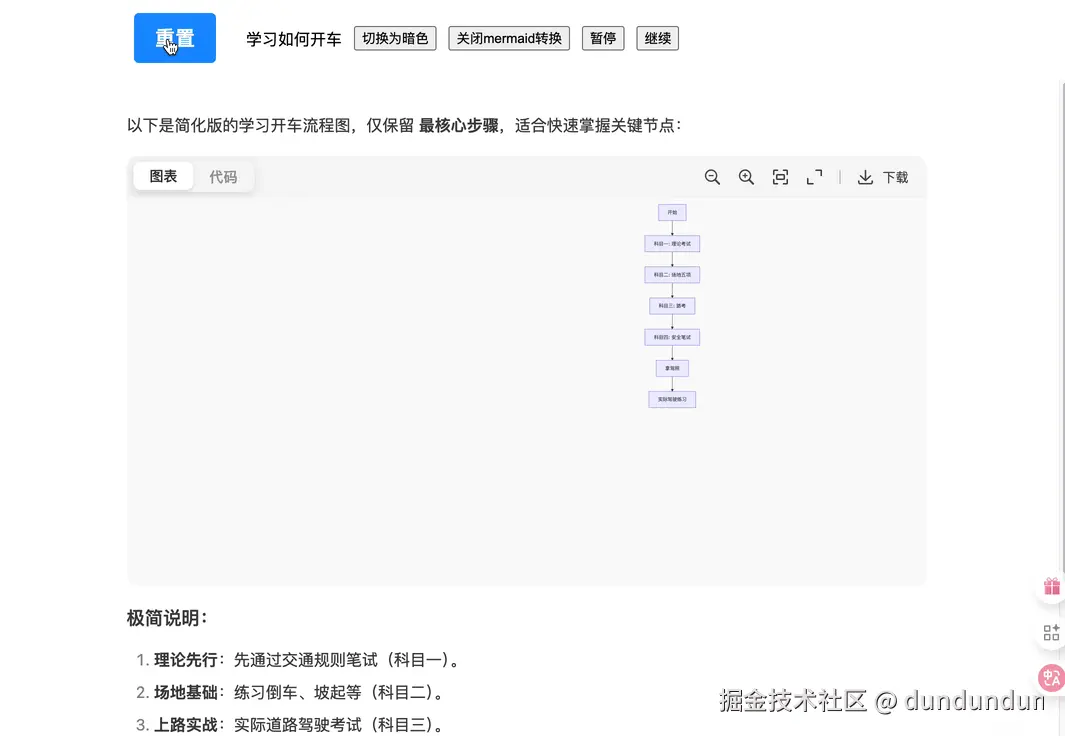Click the list item 场地基础
Viewport: 1065px width, 736px height.
coord(289,693)
